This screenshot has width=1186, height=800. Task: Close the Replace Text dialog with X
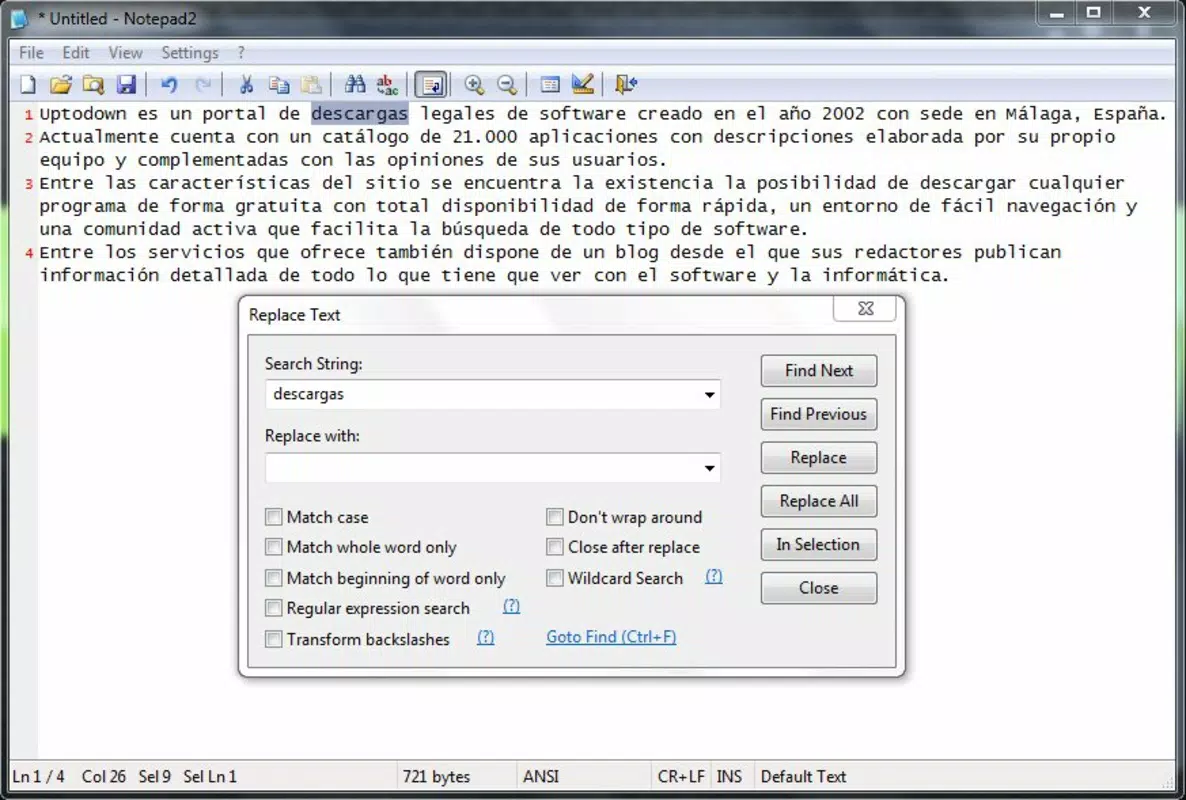[865, 308]
